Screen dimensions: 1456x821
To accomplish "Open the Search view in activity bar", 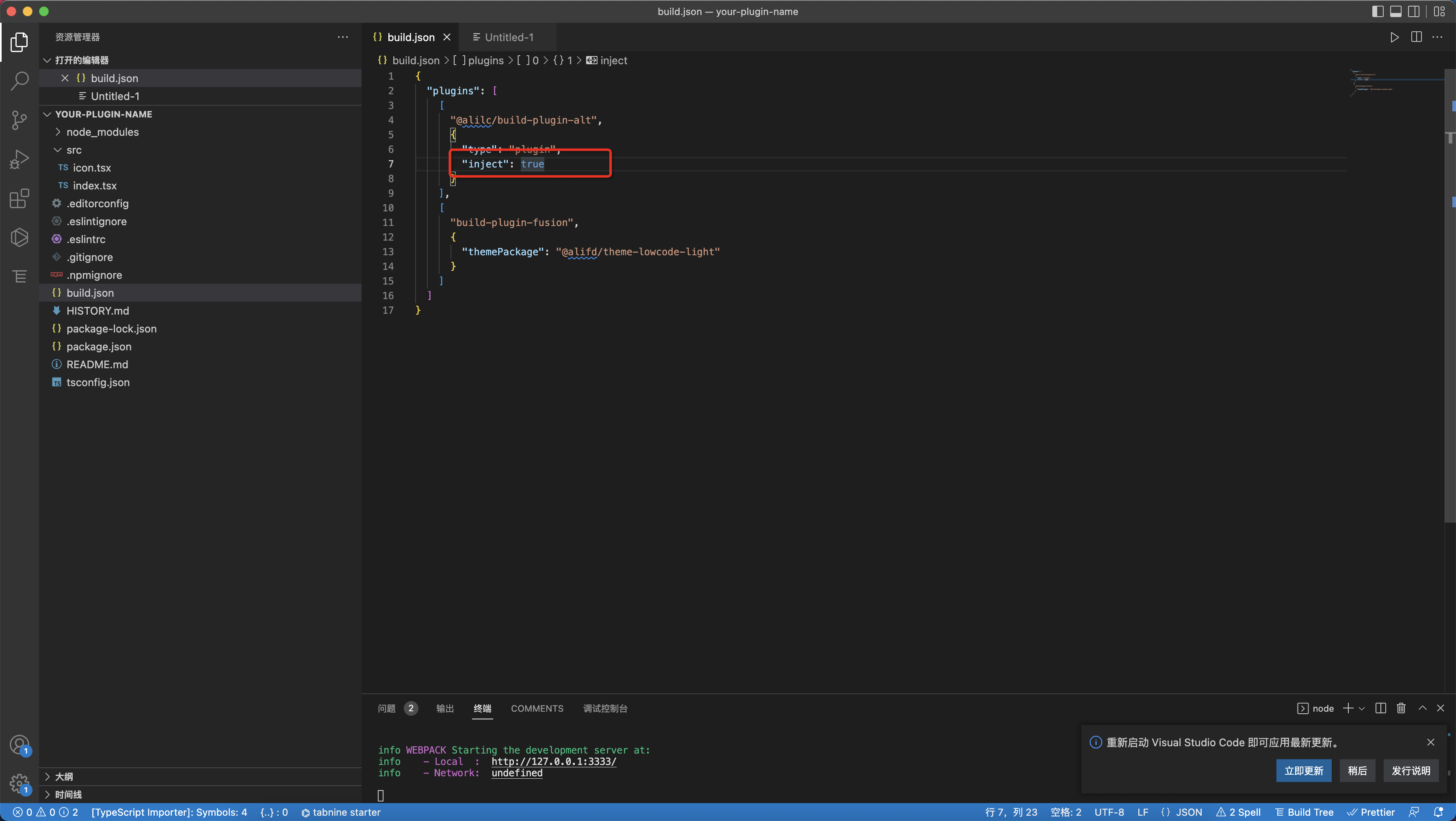I will pyautogui.click(x=19, y=80).
